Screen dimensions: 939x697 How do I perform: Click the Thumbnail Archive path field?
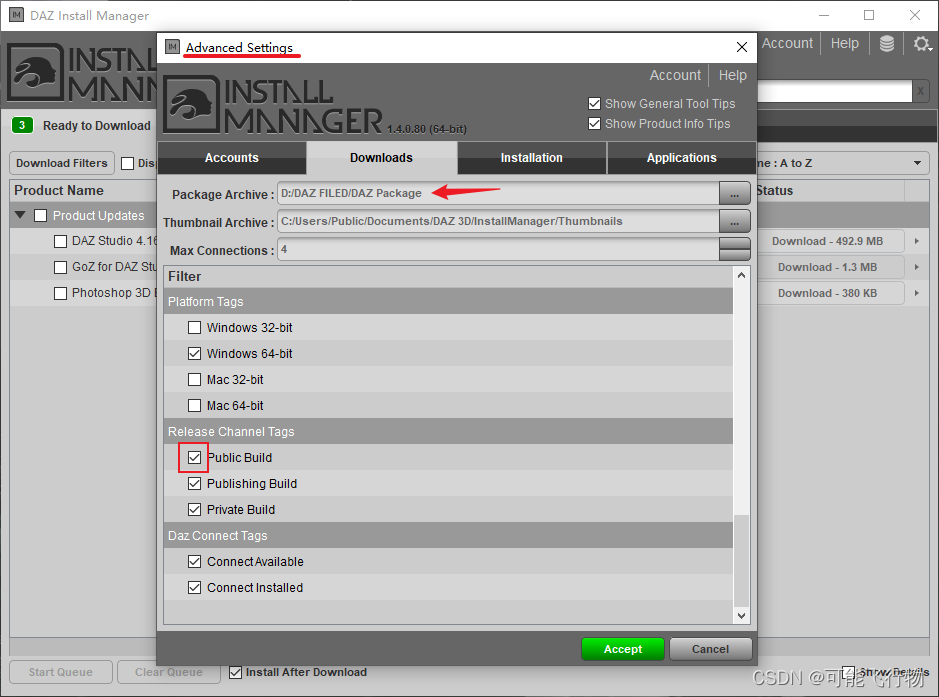click(498, 222)
